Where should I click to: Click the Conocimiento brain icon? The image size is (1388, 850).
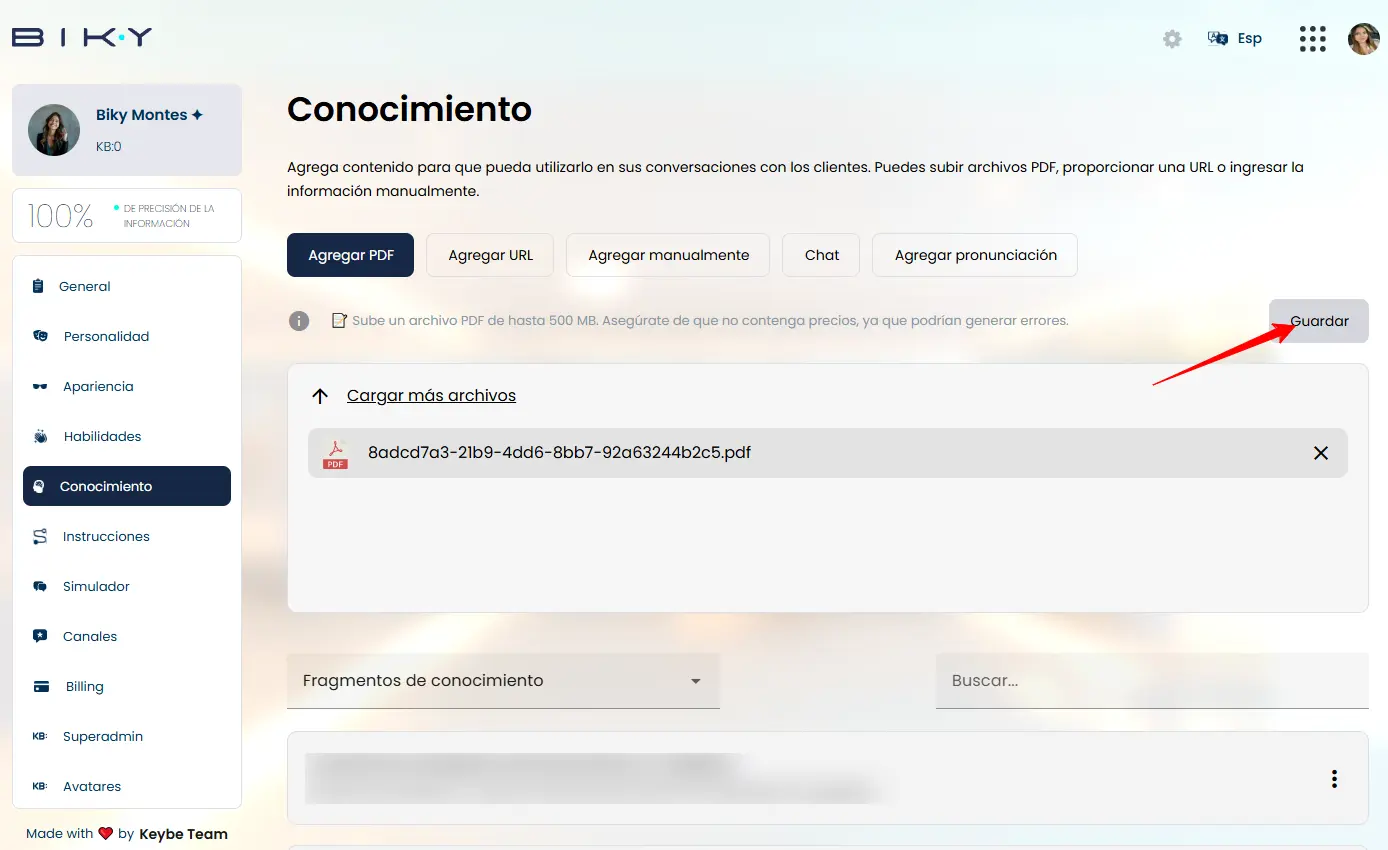click(x=39, y=487)
